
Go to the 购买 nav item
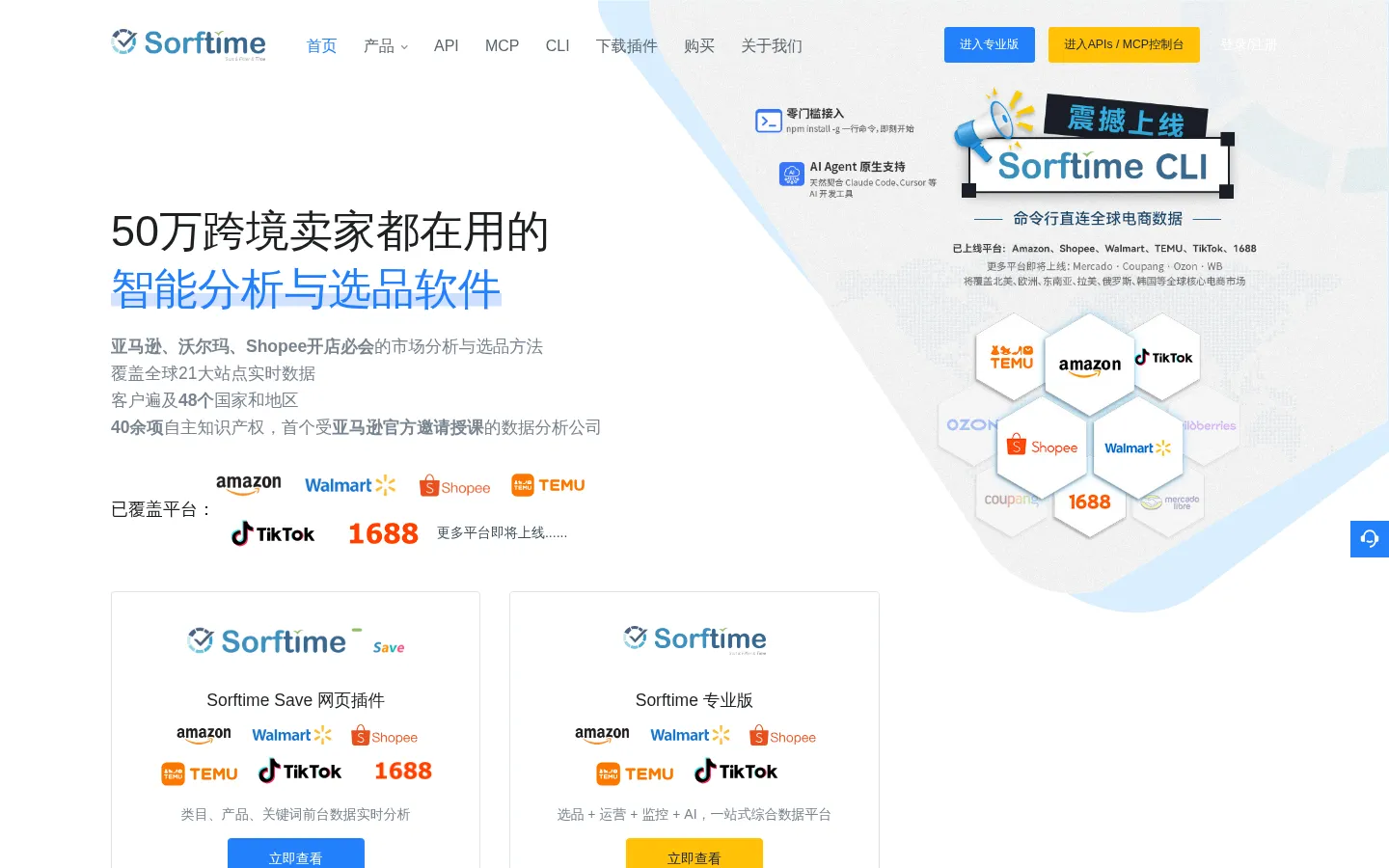point(699,45)
